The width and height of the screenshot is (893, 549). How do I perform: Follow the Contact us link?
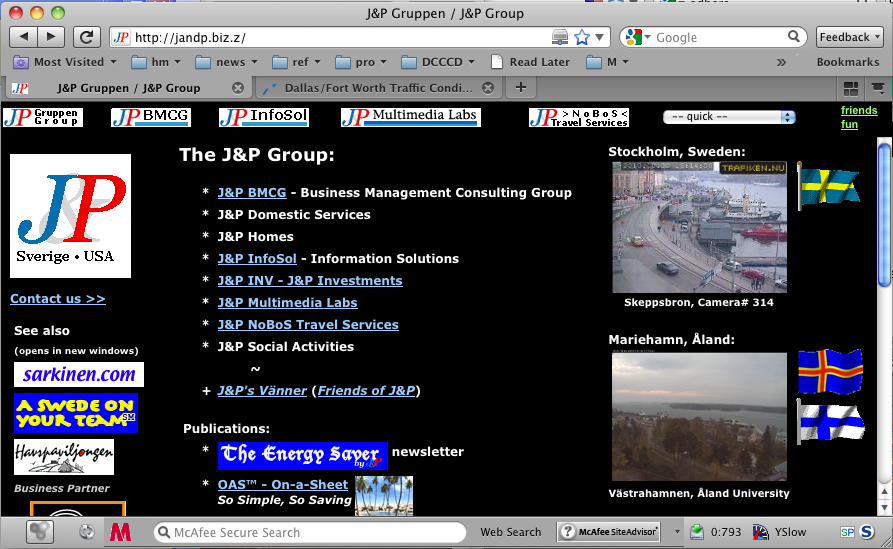(x=57, y=298)
